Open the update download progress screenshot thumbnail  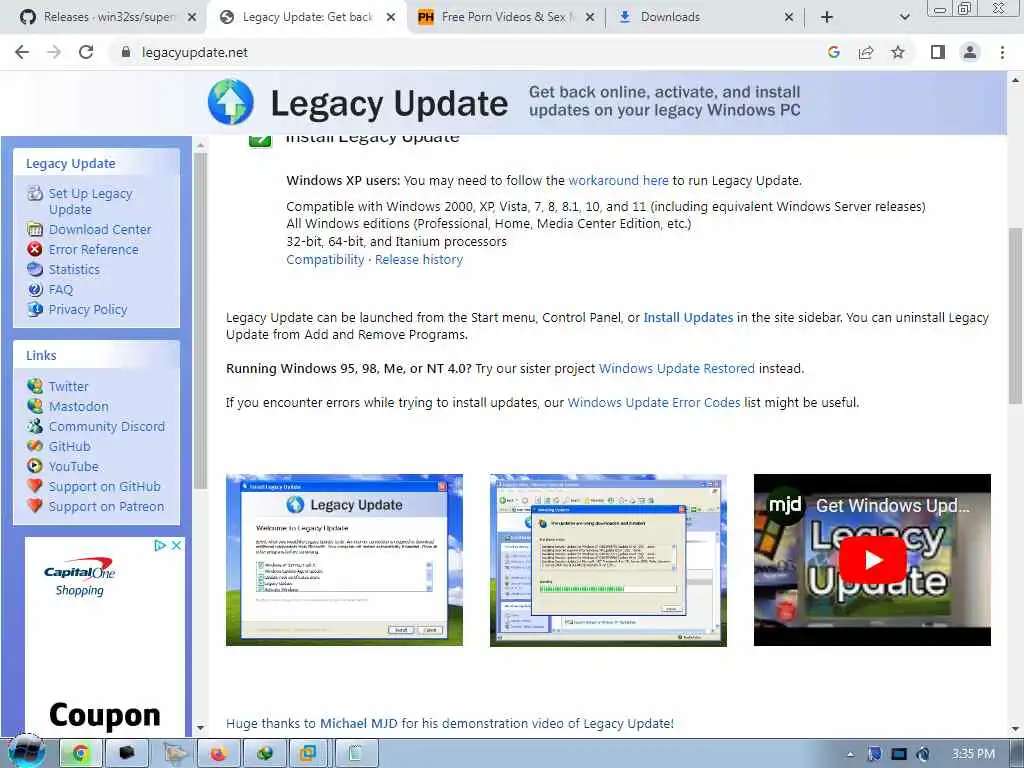pyautogui.click(x=608, y=560)
